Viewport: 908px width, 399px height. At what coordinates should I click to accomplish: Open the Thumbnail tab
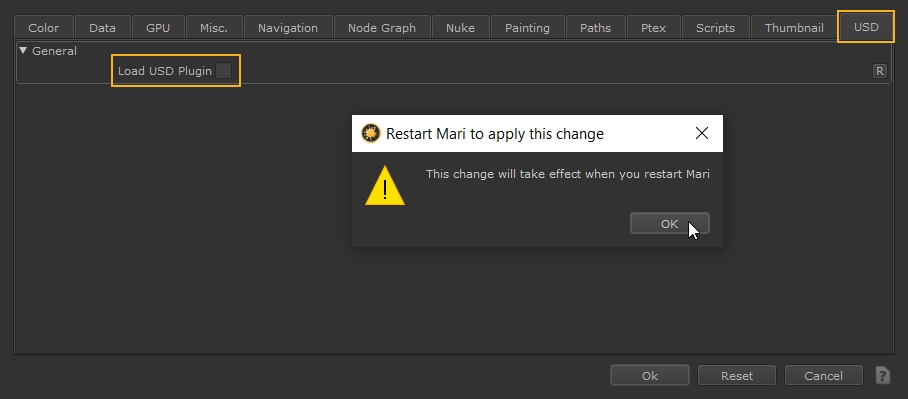click(x=794, y=28)
